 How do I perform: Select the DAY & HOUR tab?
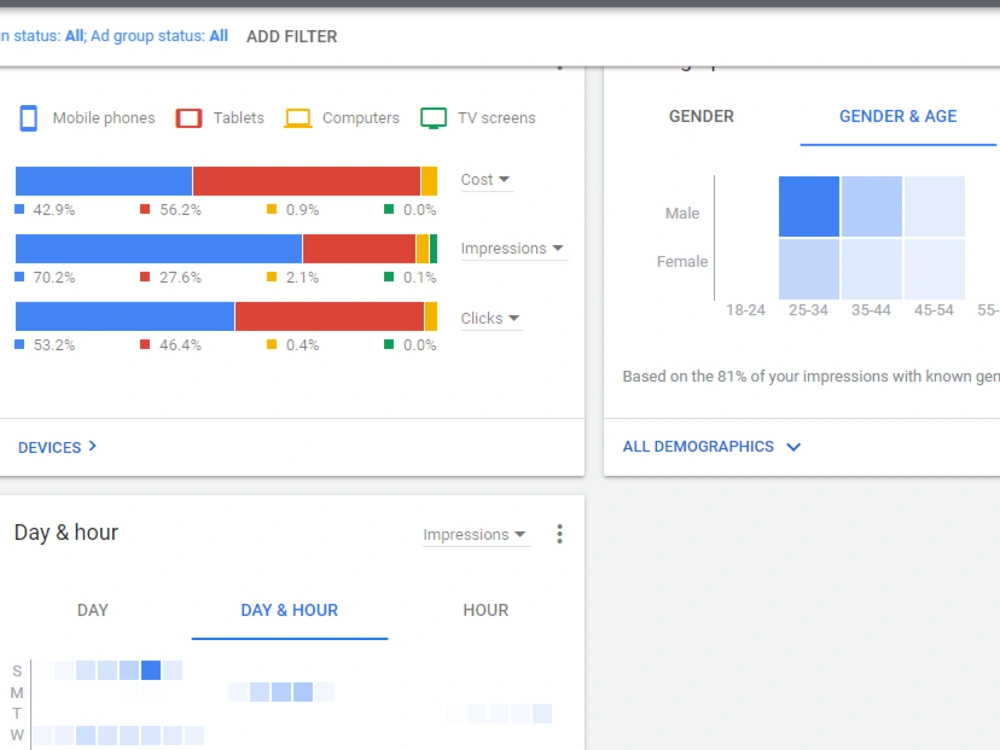pos(290,610)
